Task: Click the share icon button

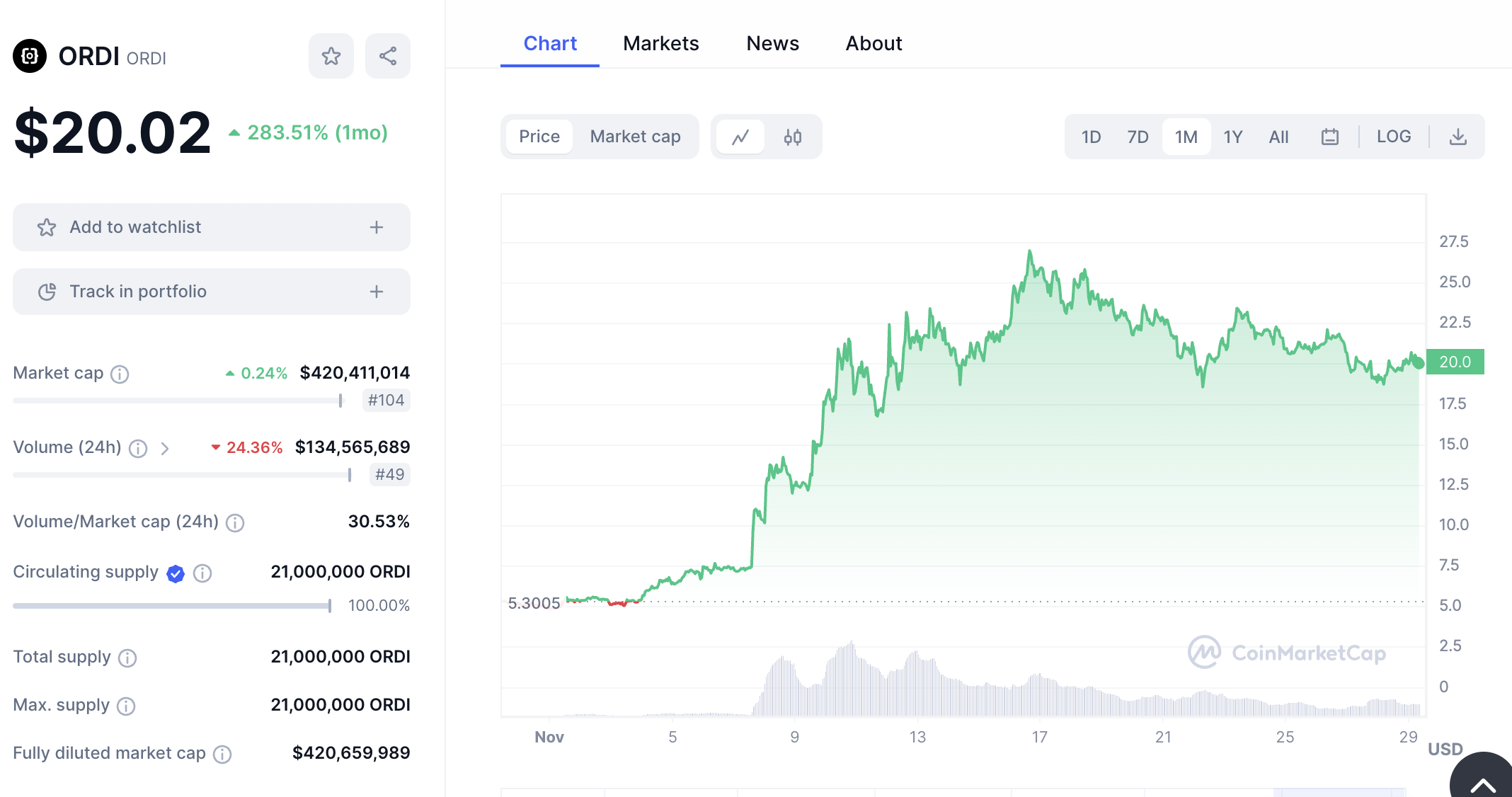Action: tap(387, 56)
